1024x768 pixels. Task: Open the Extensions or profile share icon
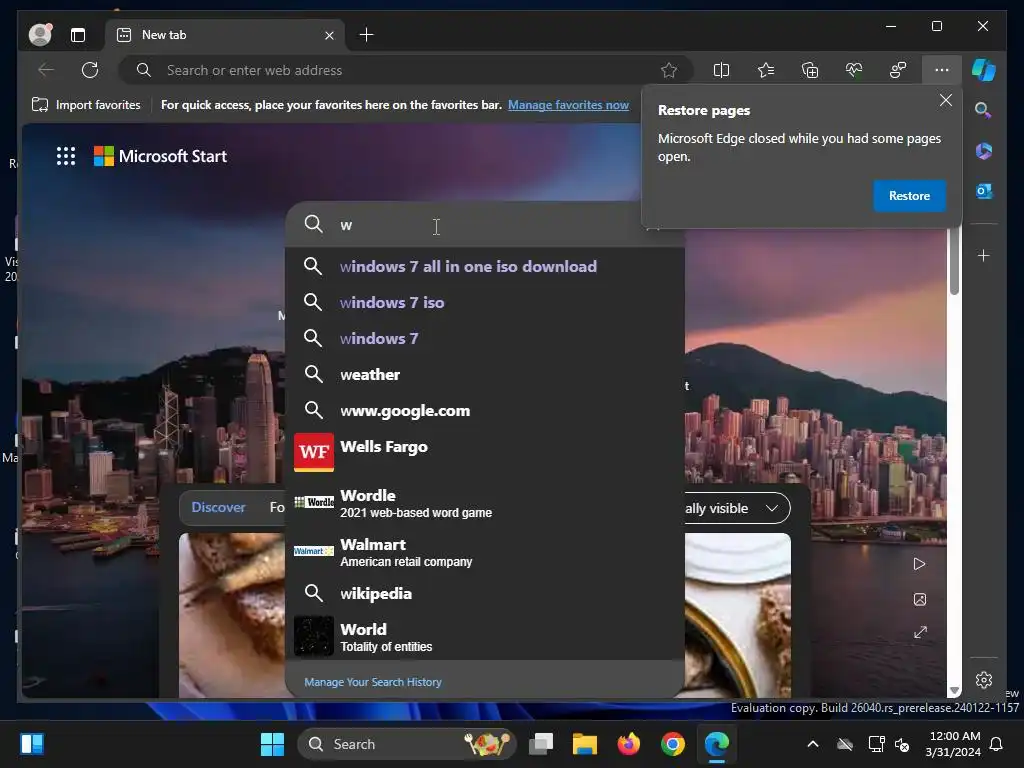(x=898, y=70)
